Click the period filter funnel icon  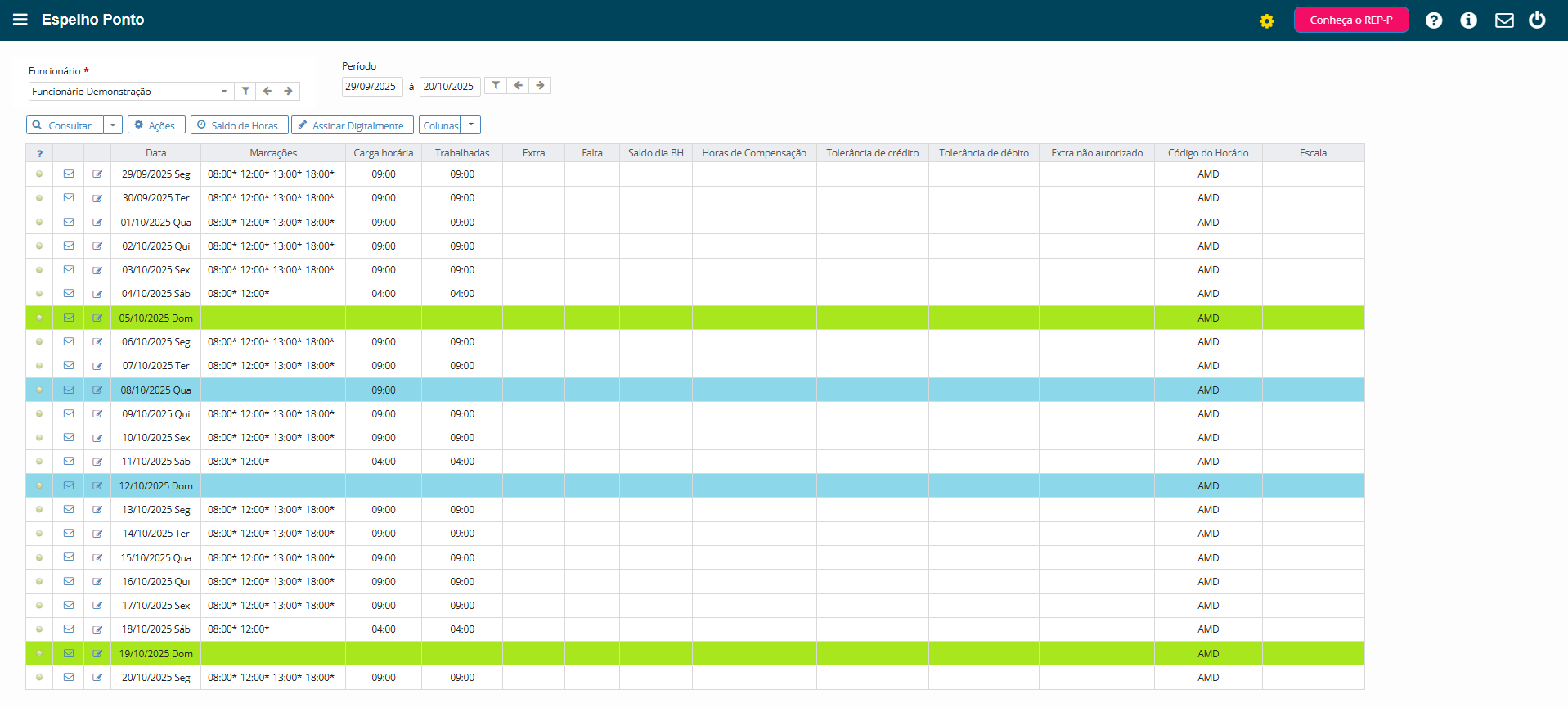coord(496,85)
